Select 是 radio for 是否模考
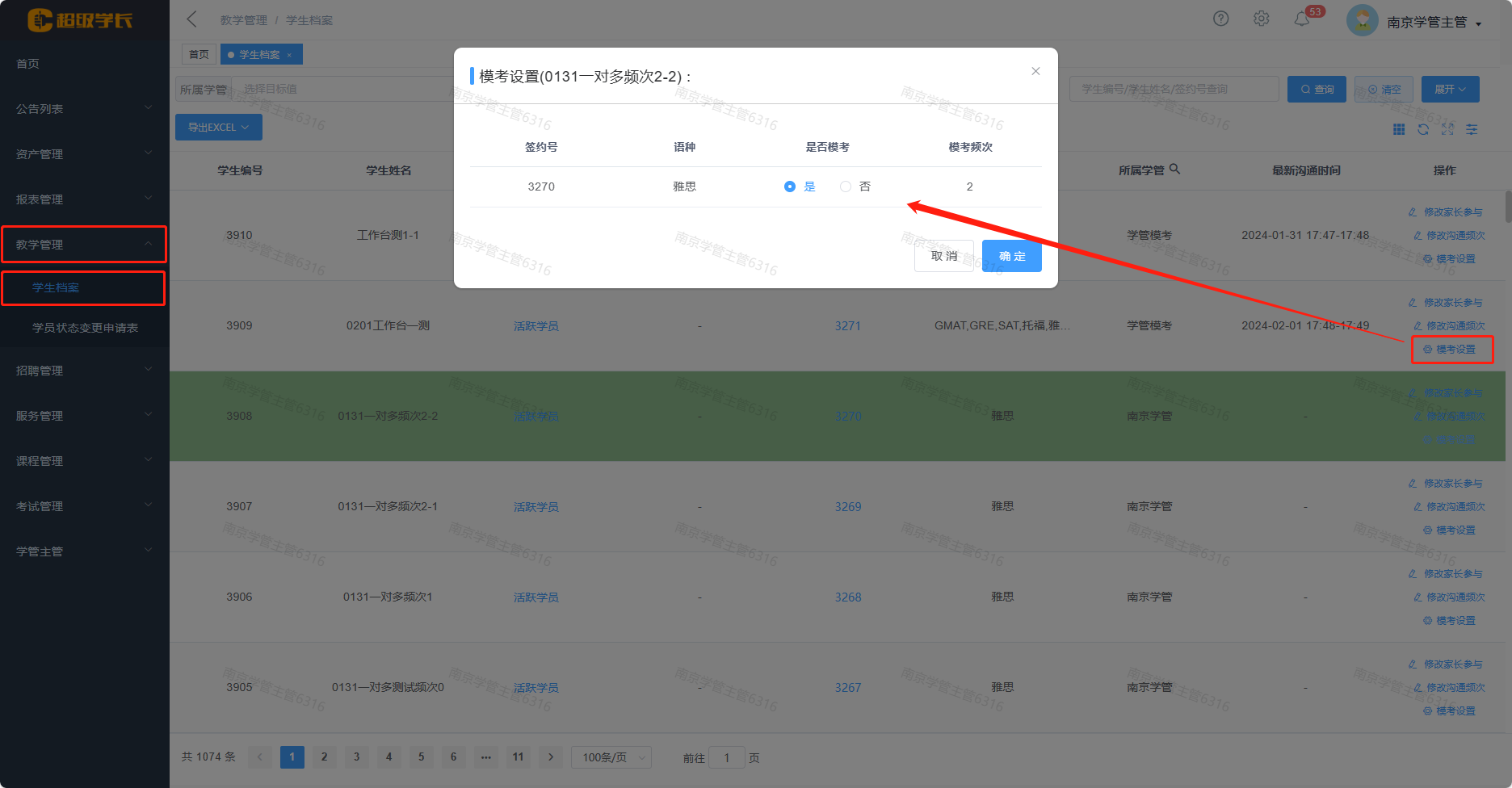The image size is (1512, 788). (x=790, y=187)
